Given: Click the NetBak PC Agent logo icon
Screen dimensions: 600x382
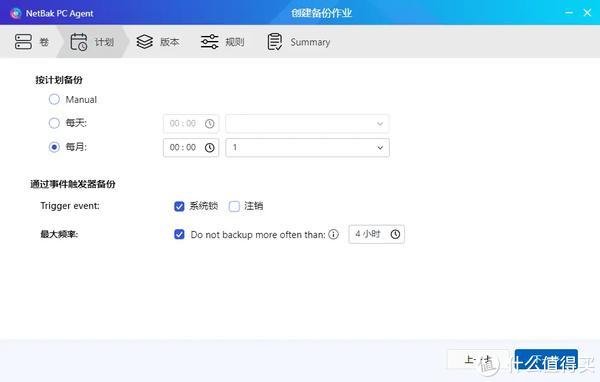Looking at the screenshot, I should tap(16, 13).
